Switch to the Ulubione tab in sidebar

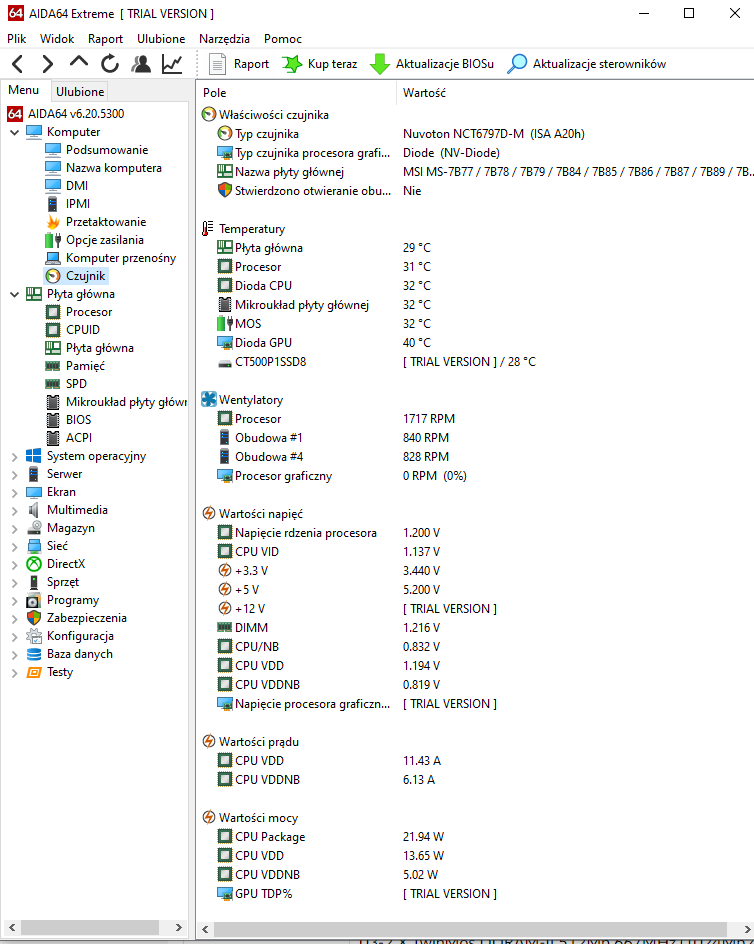80,92
